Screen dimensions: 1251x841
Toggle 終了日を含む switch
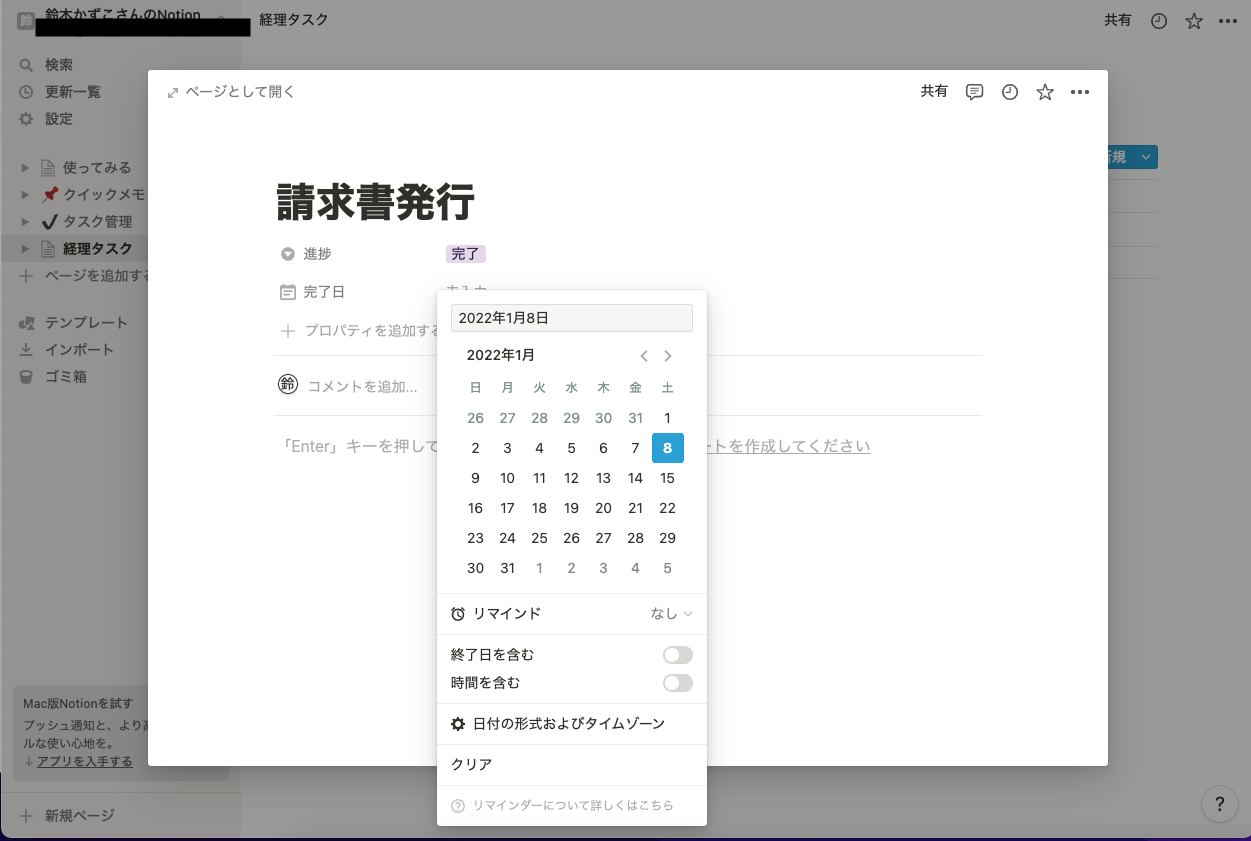[678, 655]
